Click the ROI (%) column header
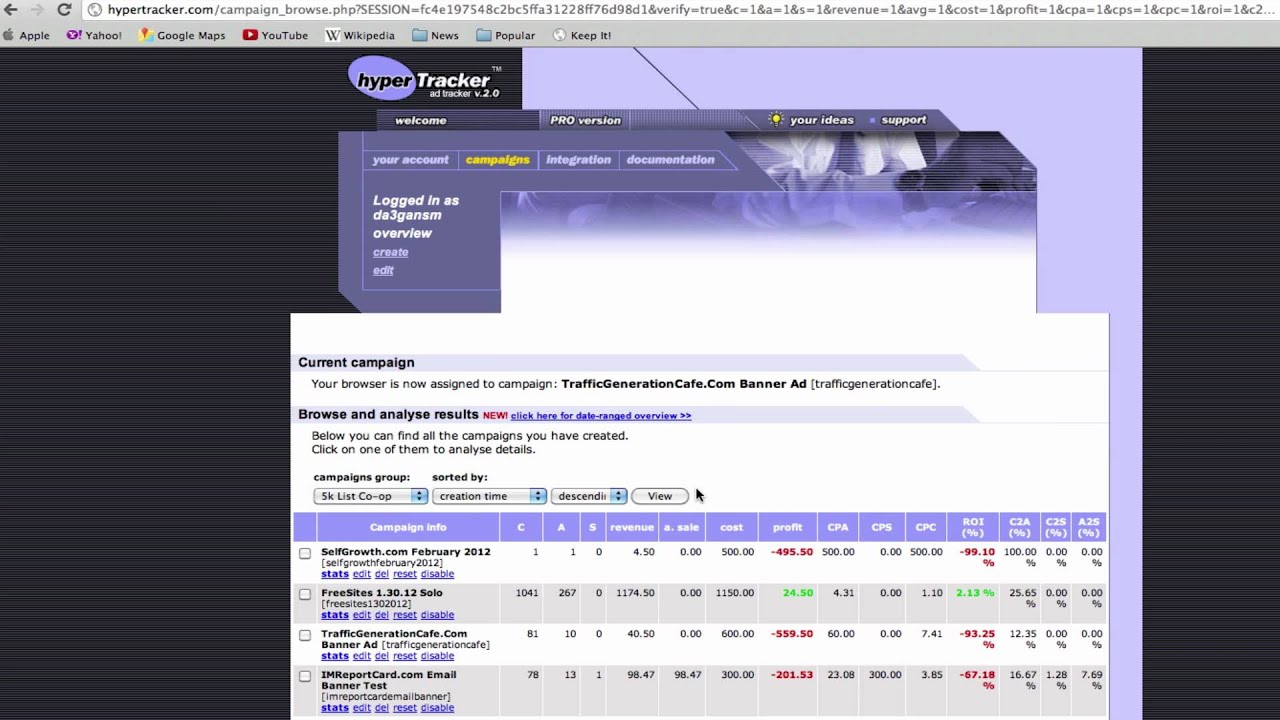The height and width of the screenshot is (720, 1280). pos(973,527)
